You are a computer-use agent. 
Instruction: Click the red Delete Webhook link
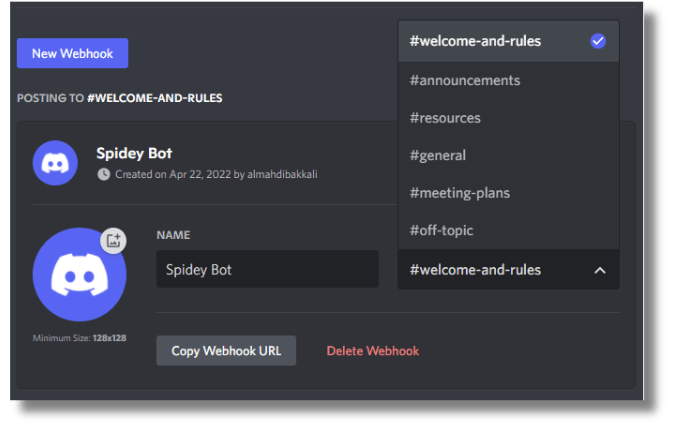pos(372,351)
